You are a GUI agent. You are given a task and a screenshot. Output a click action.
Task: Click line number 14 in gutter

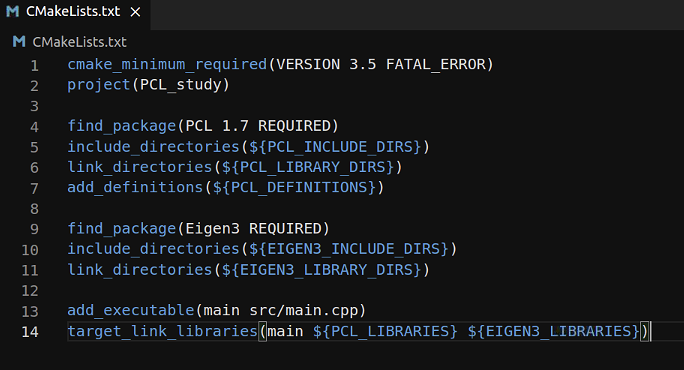(30, 332)
